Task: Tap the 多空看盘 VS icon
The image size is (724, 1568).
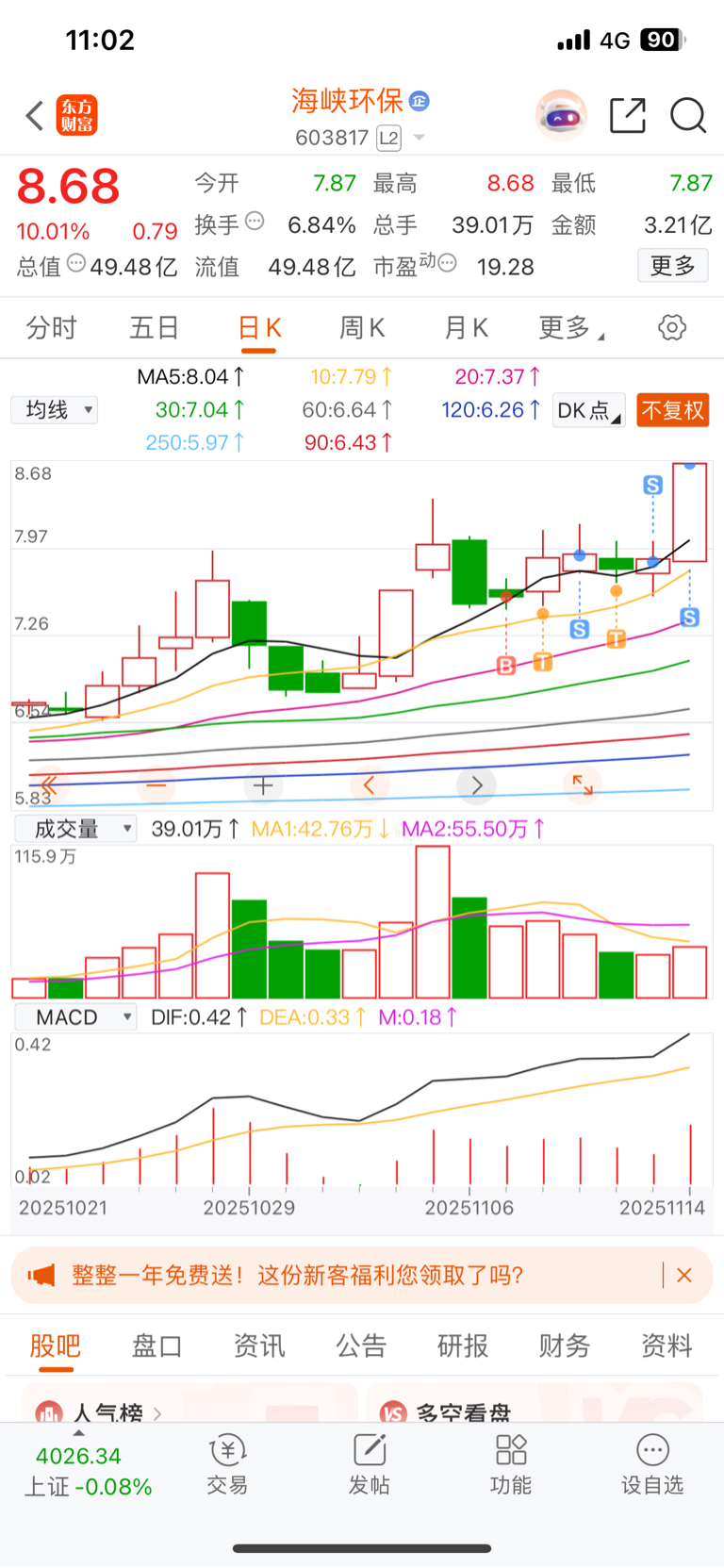Action: 393,1413
